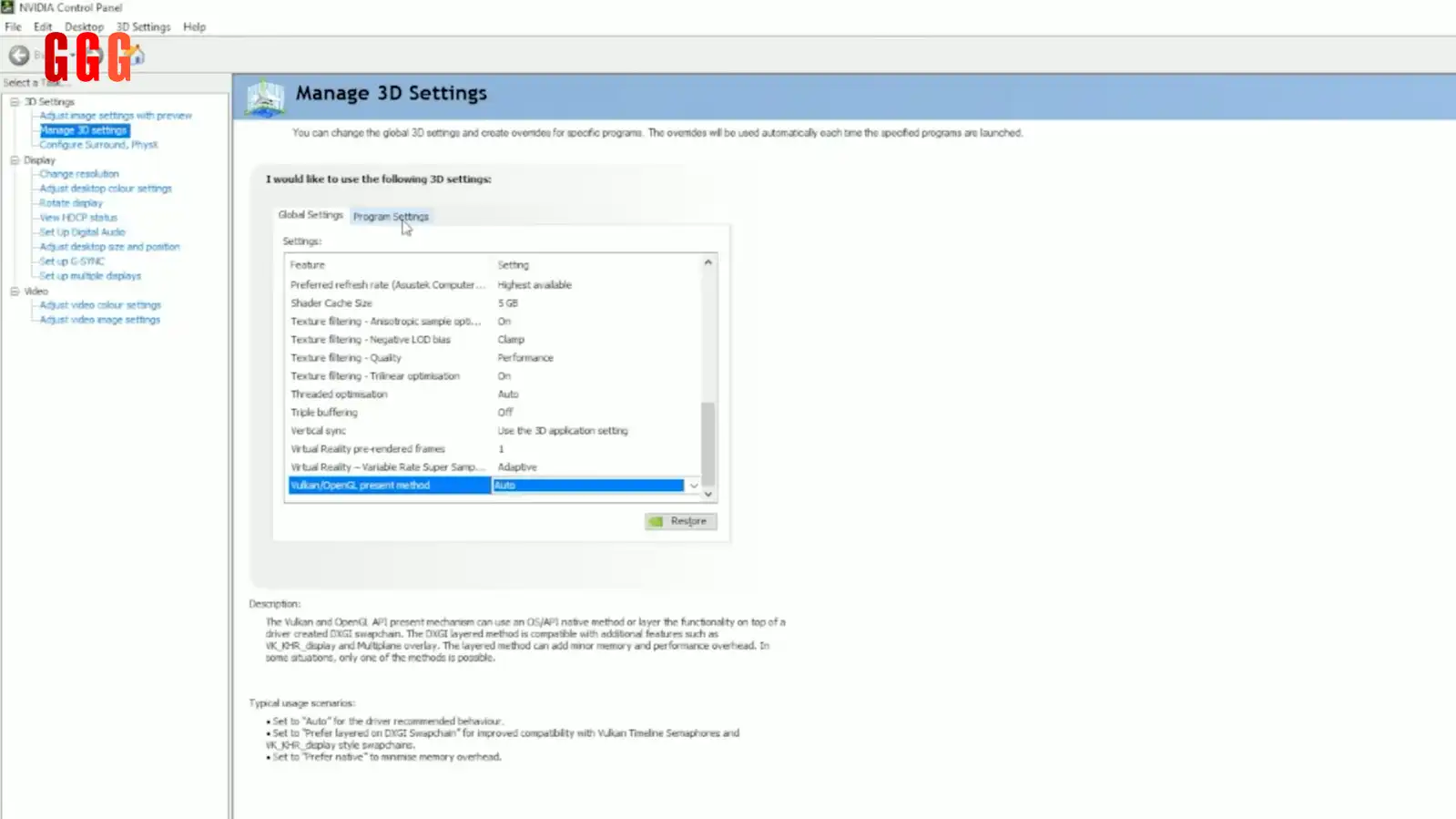
Task: Collapse the 3D Settings tree node
Action: tap(15, 102)
